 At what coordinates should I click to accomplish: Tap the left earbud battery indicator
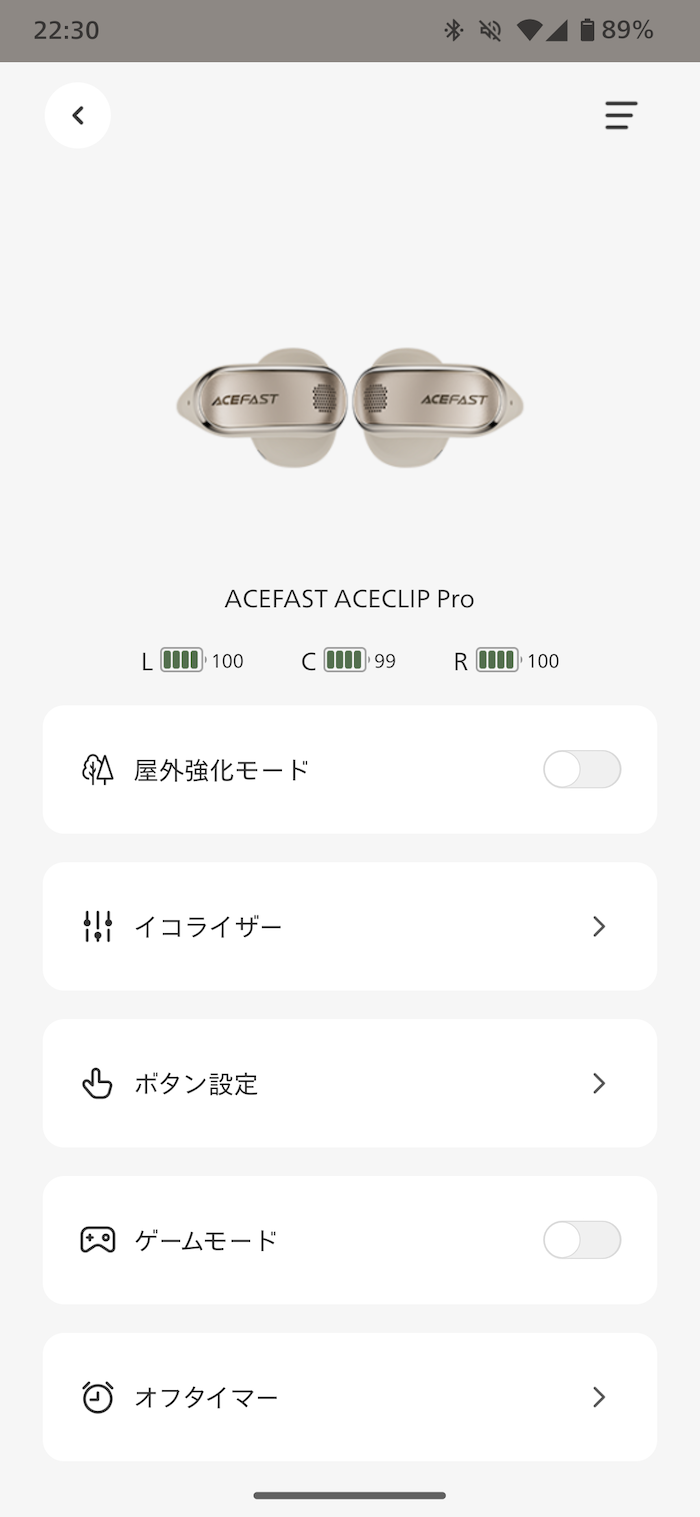coord(182,660)
